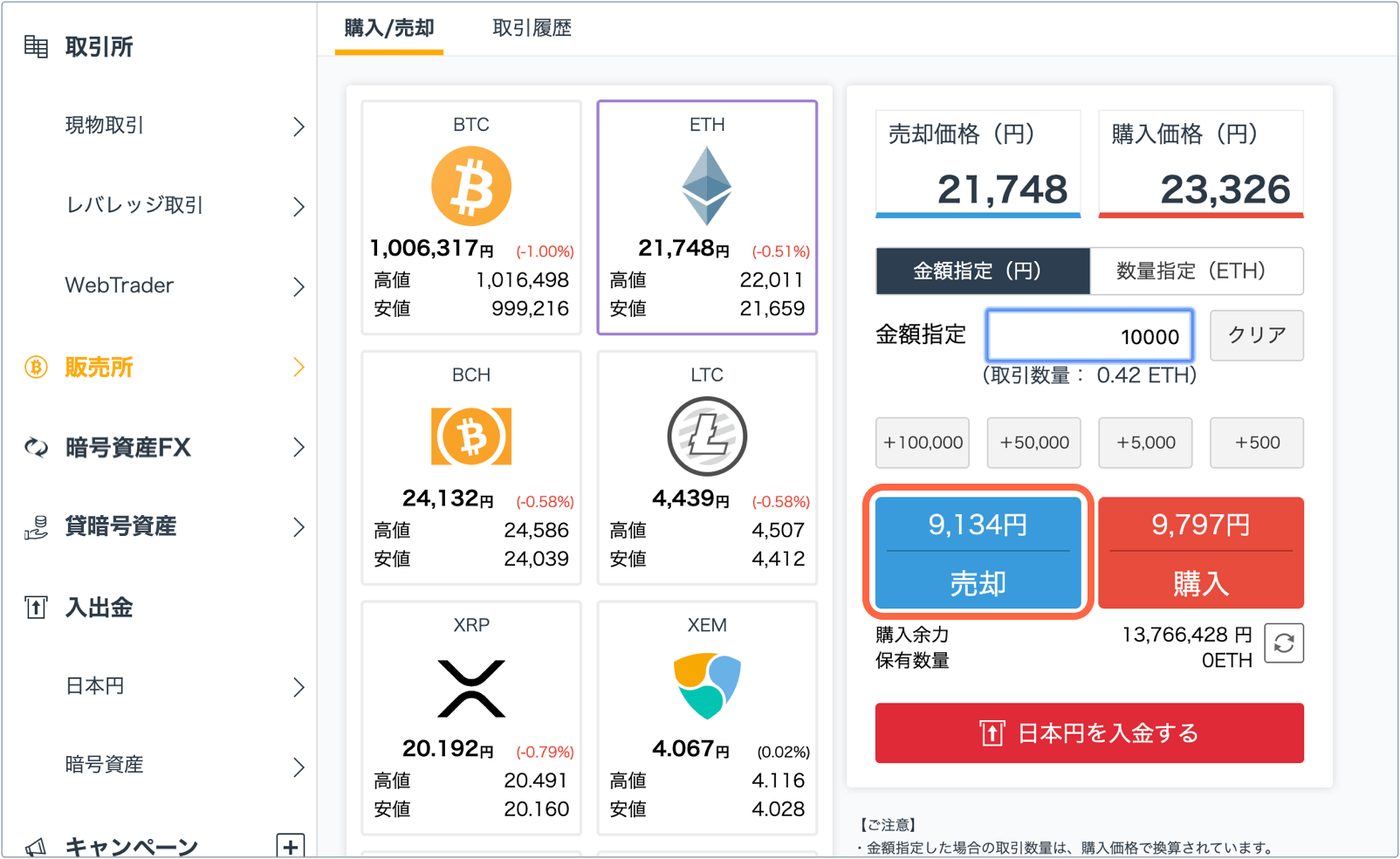Select the Ripple XRP logo
Screen dimensions: 1400x859
pos(471,689)
